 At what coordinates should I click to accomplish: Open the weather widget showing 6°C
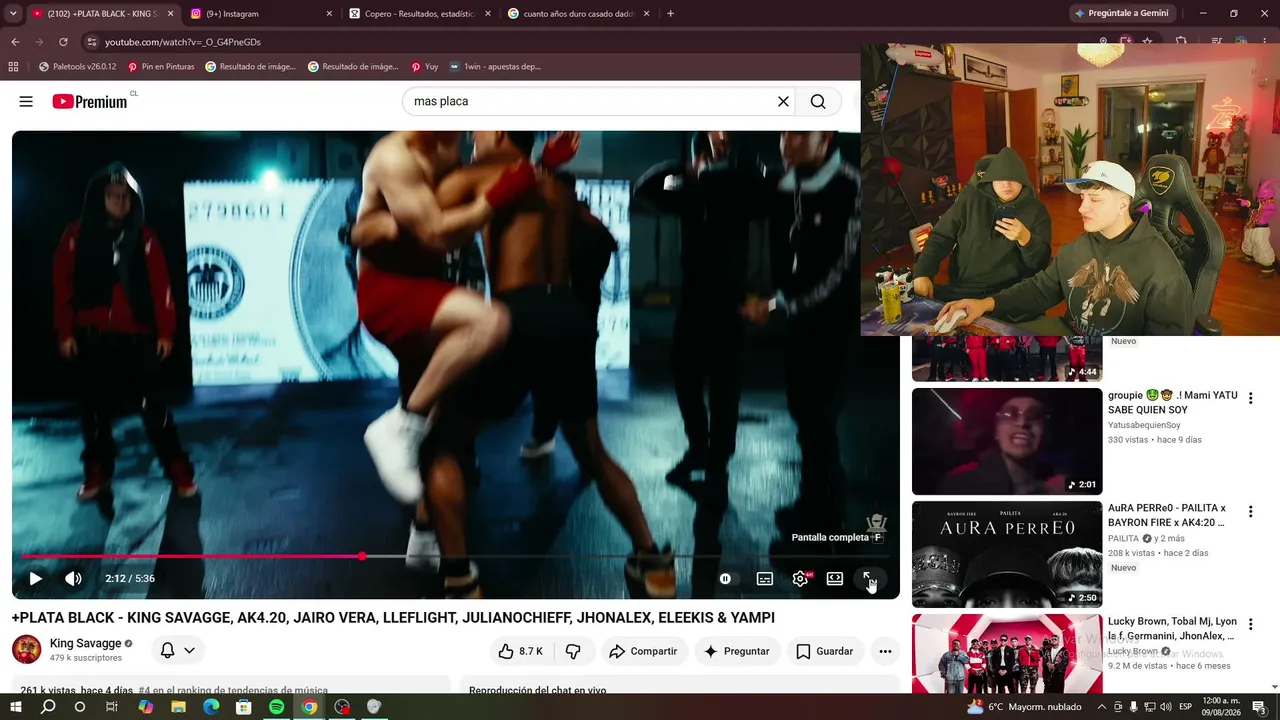click(1024, 707)
